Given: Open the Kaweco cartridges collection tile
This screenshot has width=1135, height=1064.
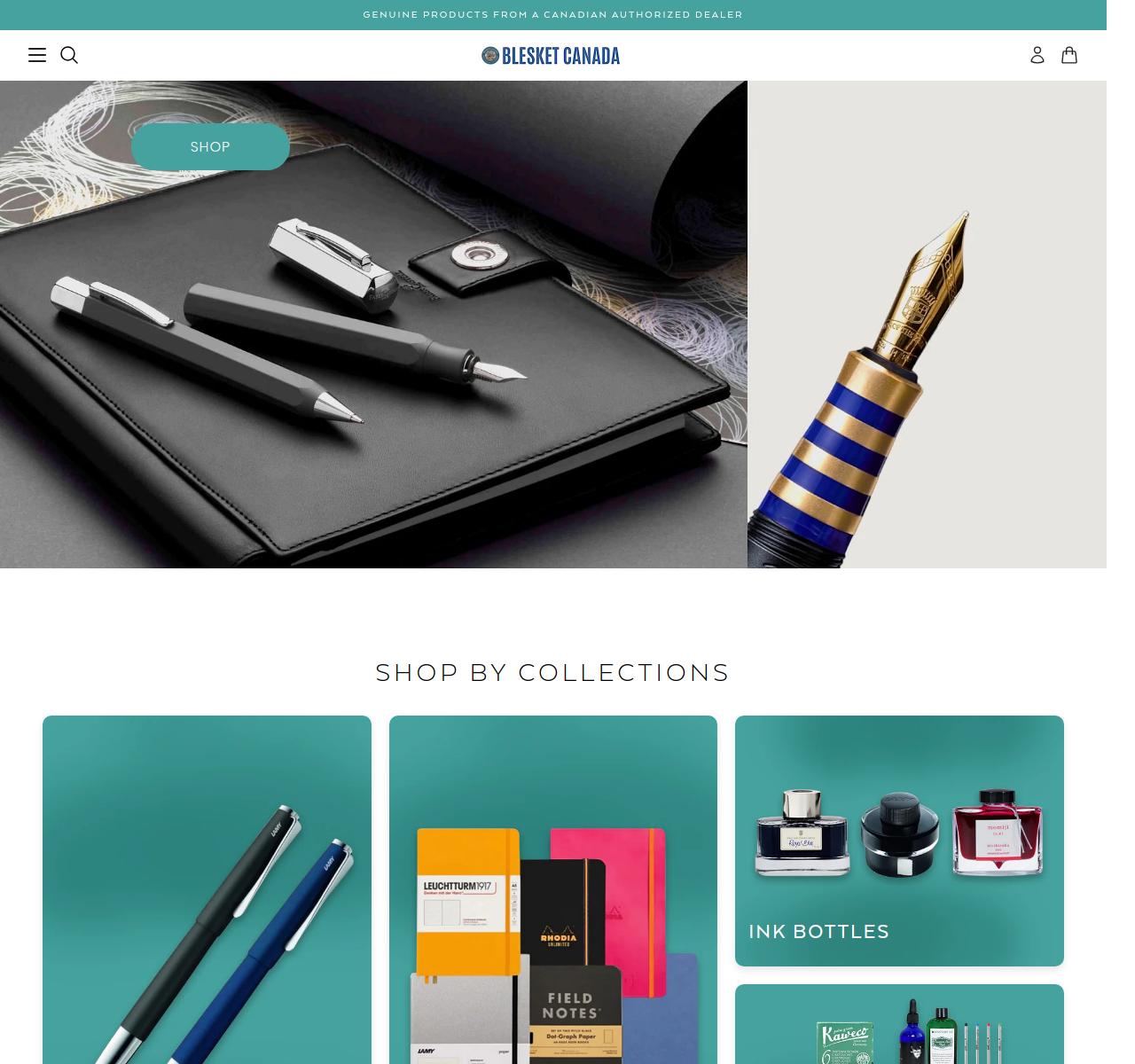Looking at the screenshot, I should pos(899,1024).
